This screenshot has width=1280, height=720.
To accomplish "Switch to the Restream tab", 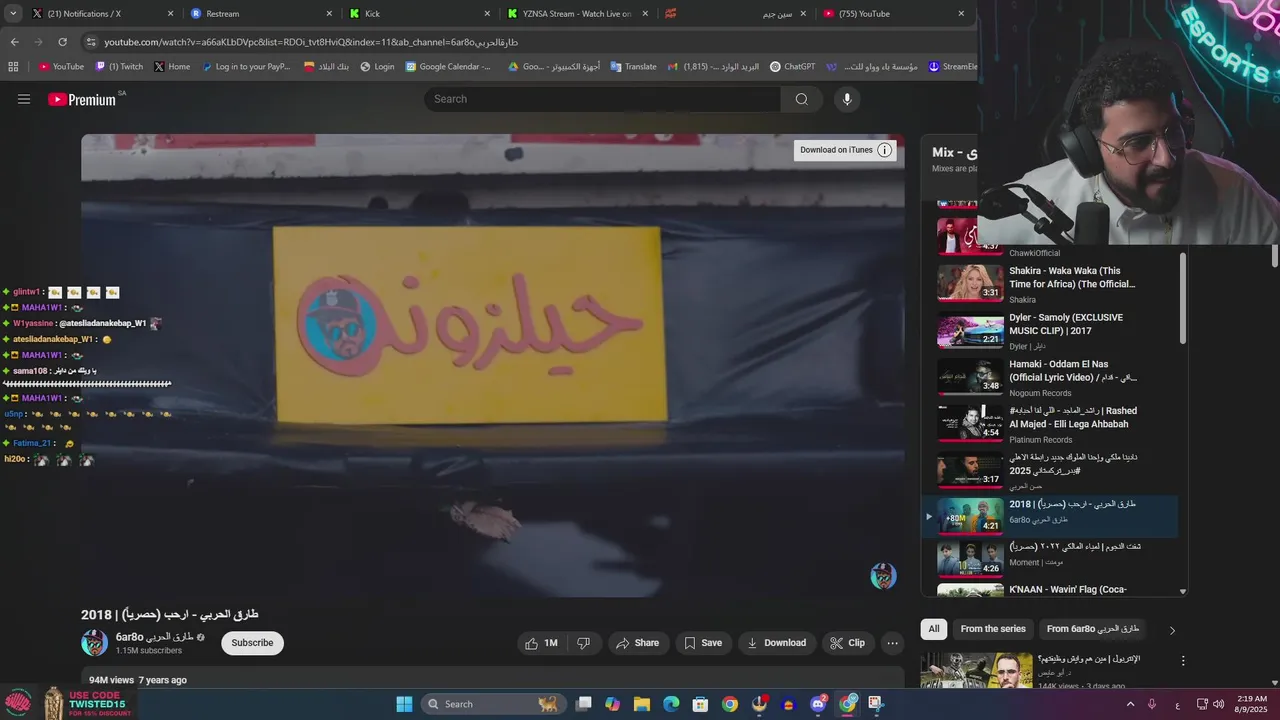I will (x=260, y=14).
